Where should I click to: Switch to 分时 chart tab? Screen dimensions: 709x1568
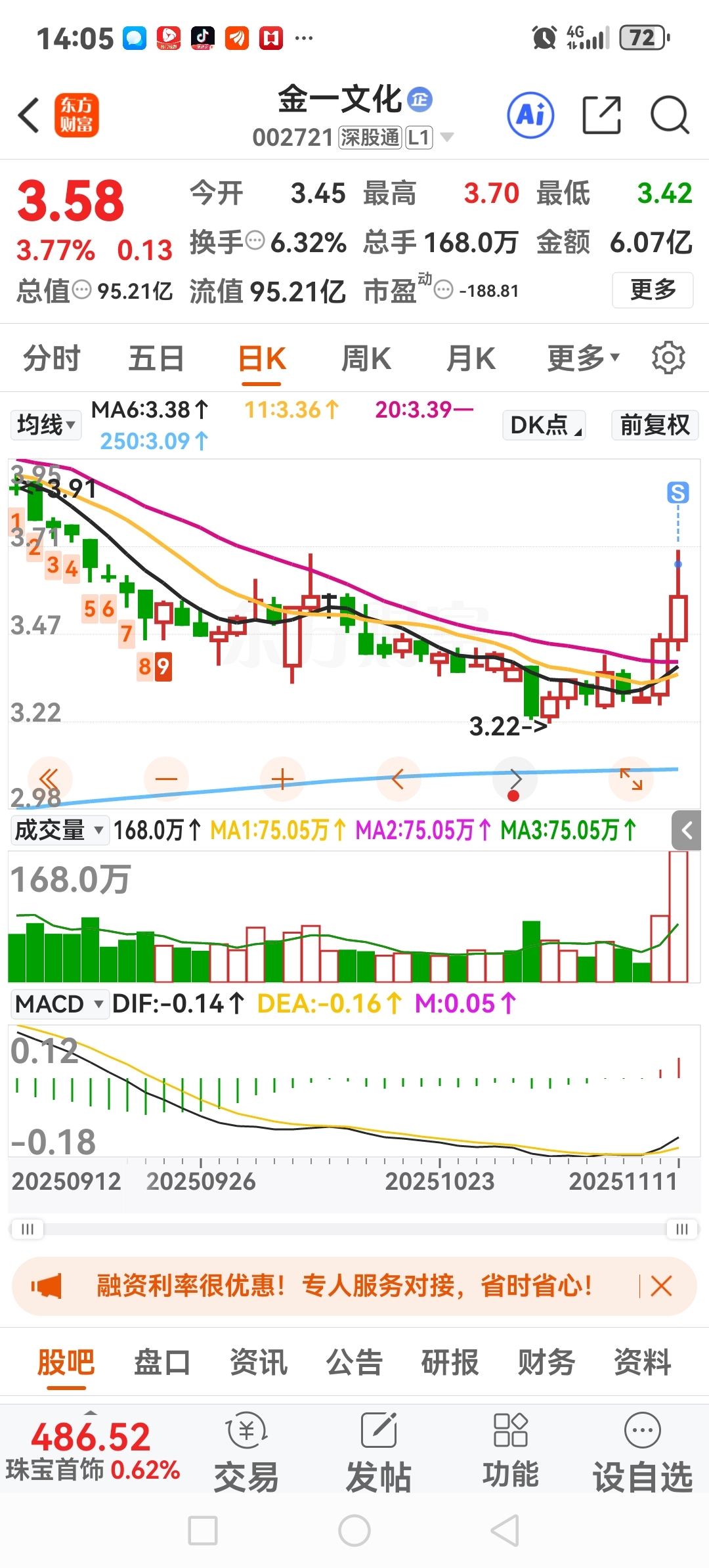pos(52,359)
